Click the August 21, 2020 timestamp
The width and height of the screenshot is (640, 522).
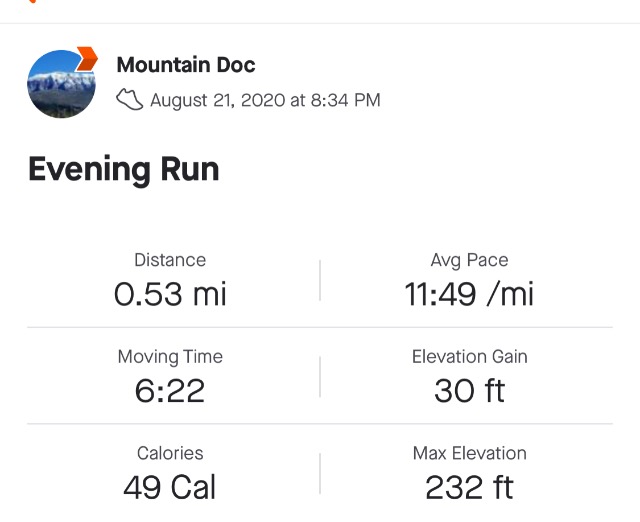[x=265, y=100]
